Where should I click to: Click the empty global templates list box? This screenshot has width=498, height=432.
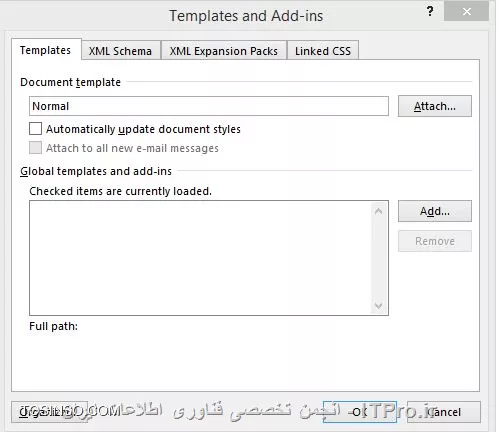pos(200,258)
